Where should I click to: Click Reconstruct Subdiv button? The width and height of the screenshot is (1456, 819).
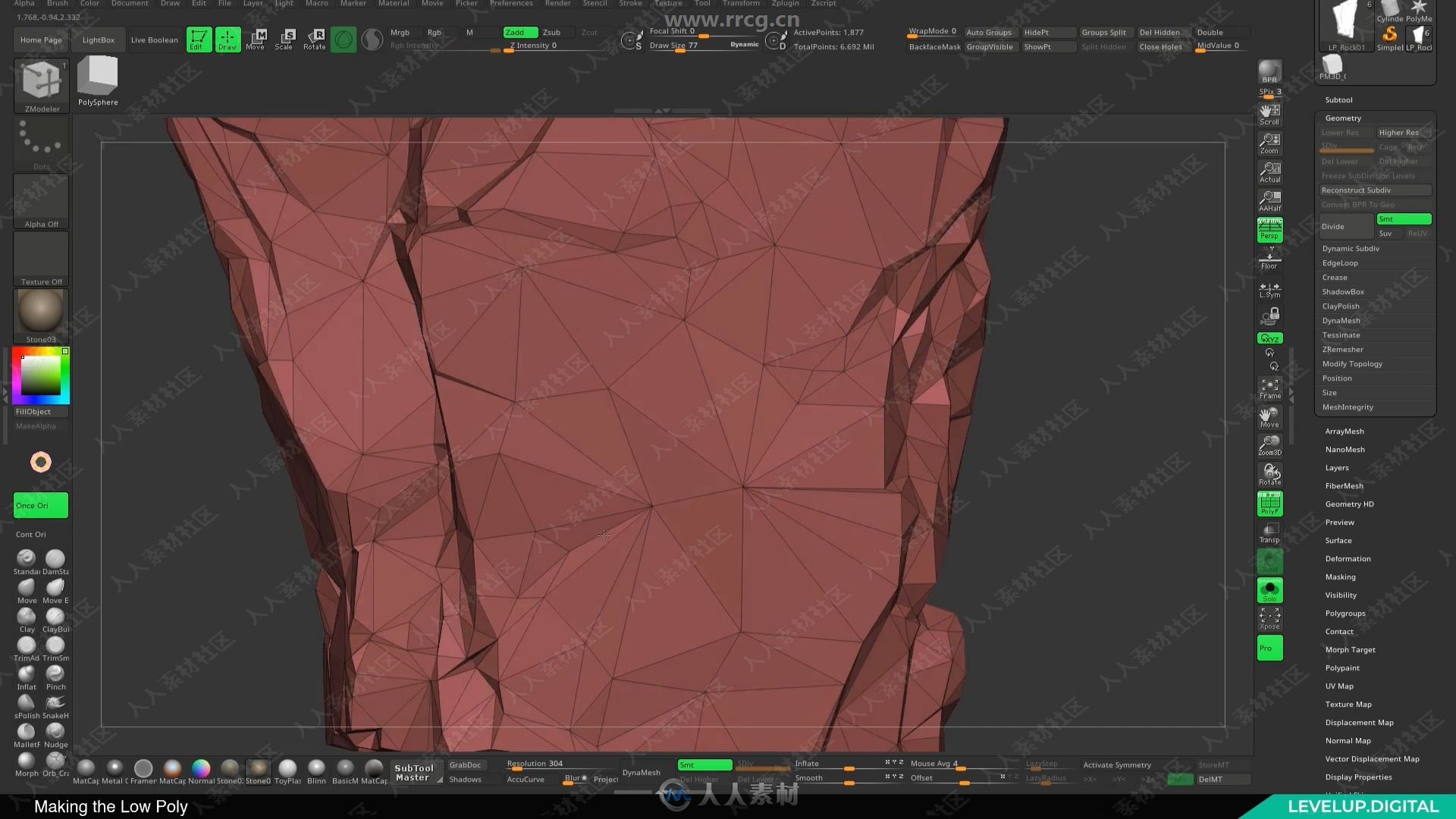click(x=1375, y=190)
